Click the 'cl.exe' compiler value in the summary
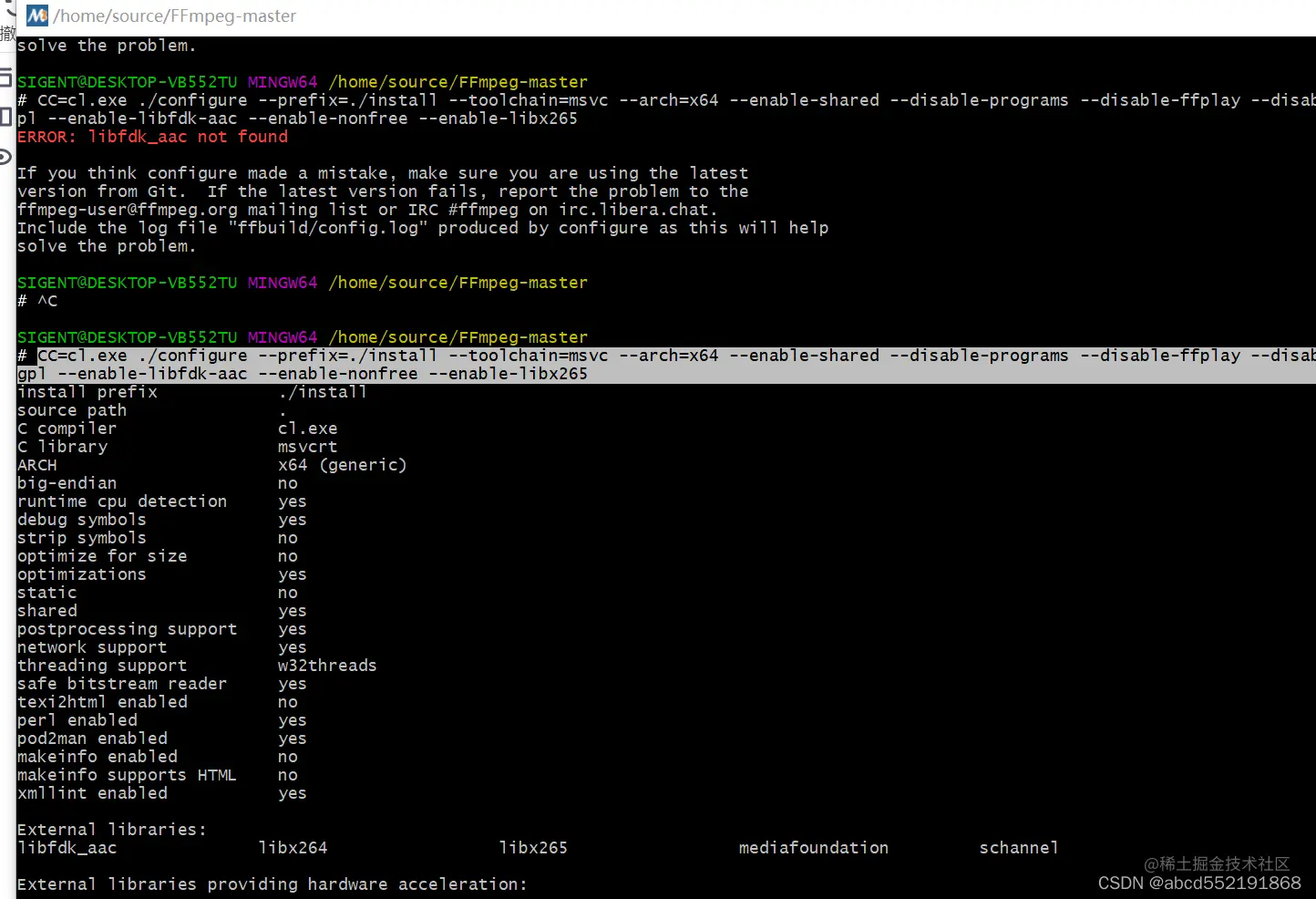This screenshot has height=899, width=1316. coord(308,429)
